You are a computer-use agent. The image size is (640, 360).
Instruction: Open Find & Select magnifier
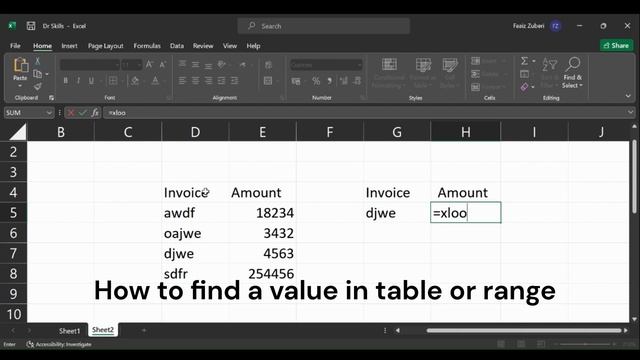click(573, 73)
